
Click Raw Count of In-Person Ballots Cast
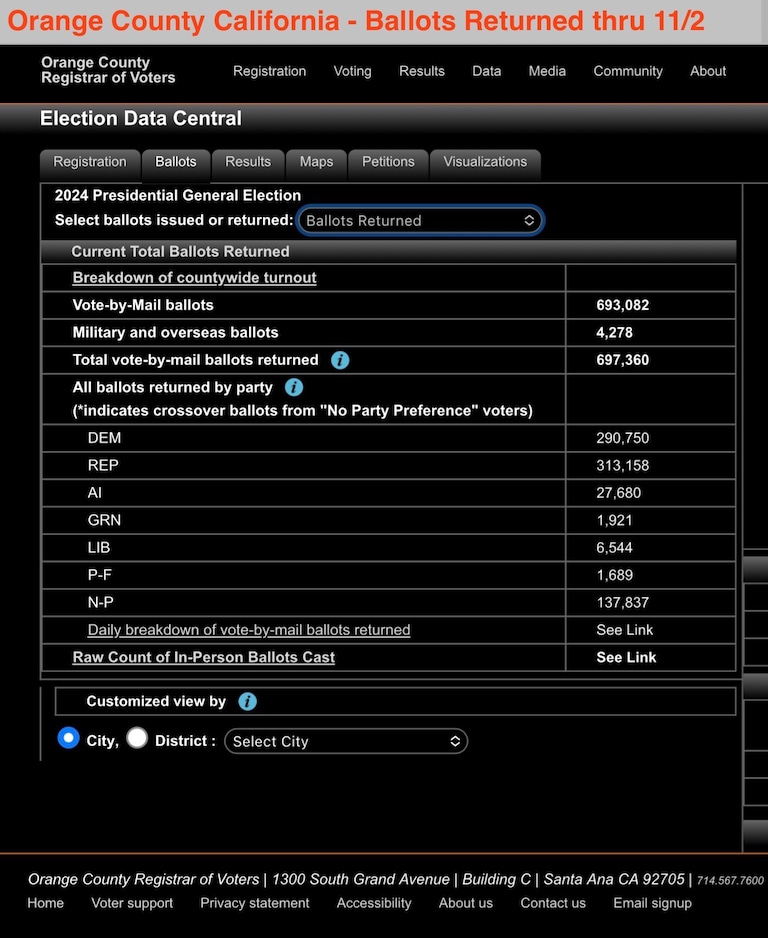pyautogui.click(x=204, y=657)
